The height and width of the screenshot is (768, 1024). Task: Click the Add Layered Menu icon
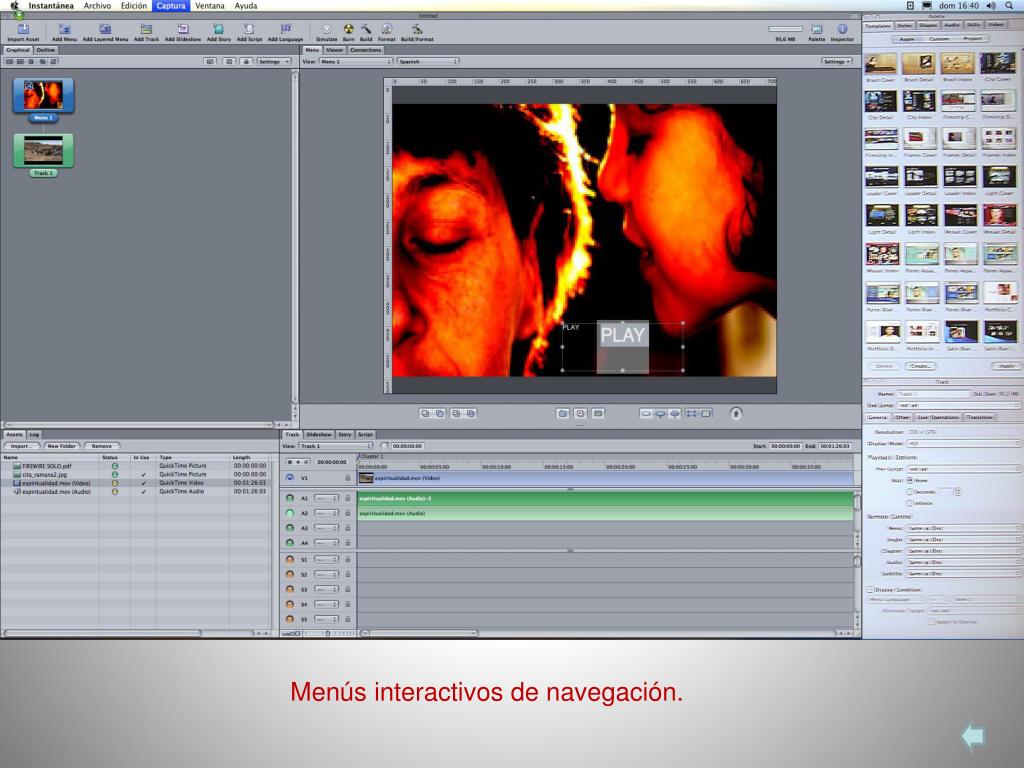[104, 29]
